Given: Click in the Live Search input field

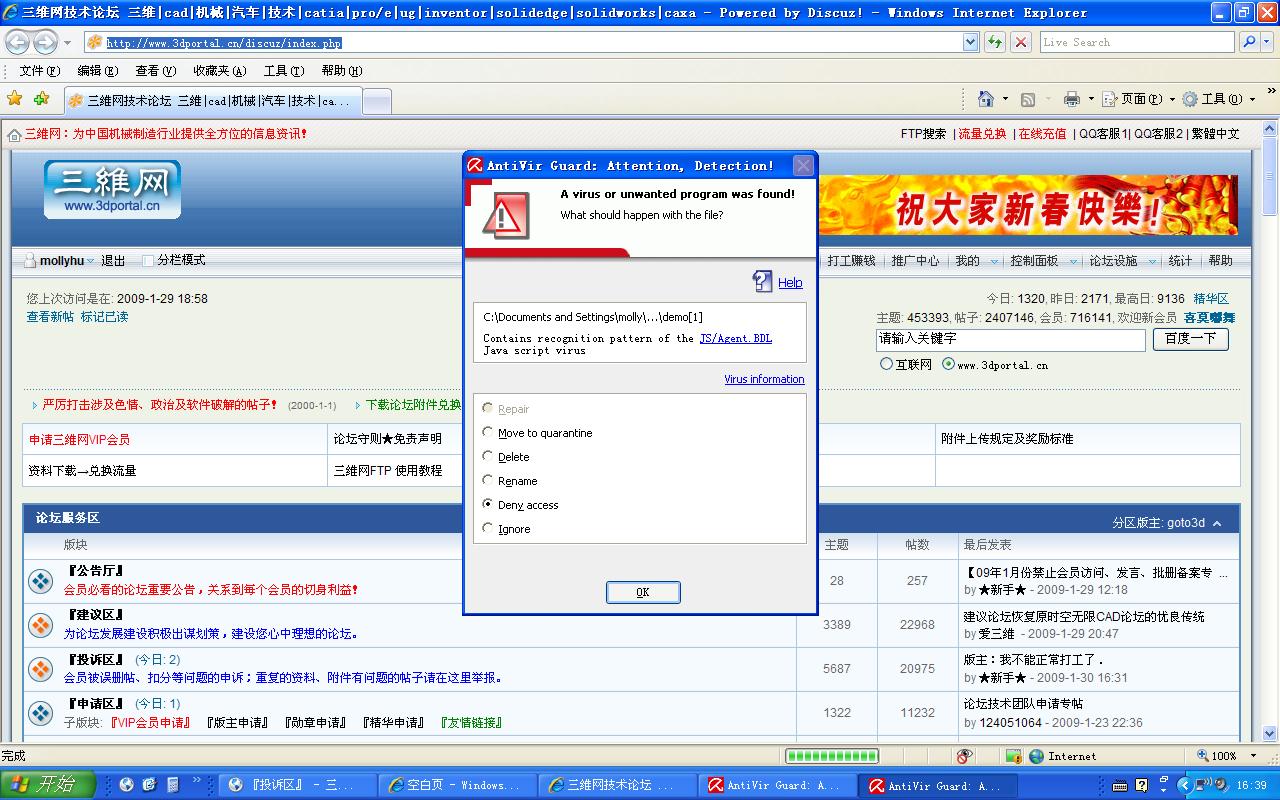Looking at the screenshot, I should 1138,42.
